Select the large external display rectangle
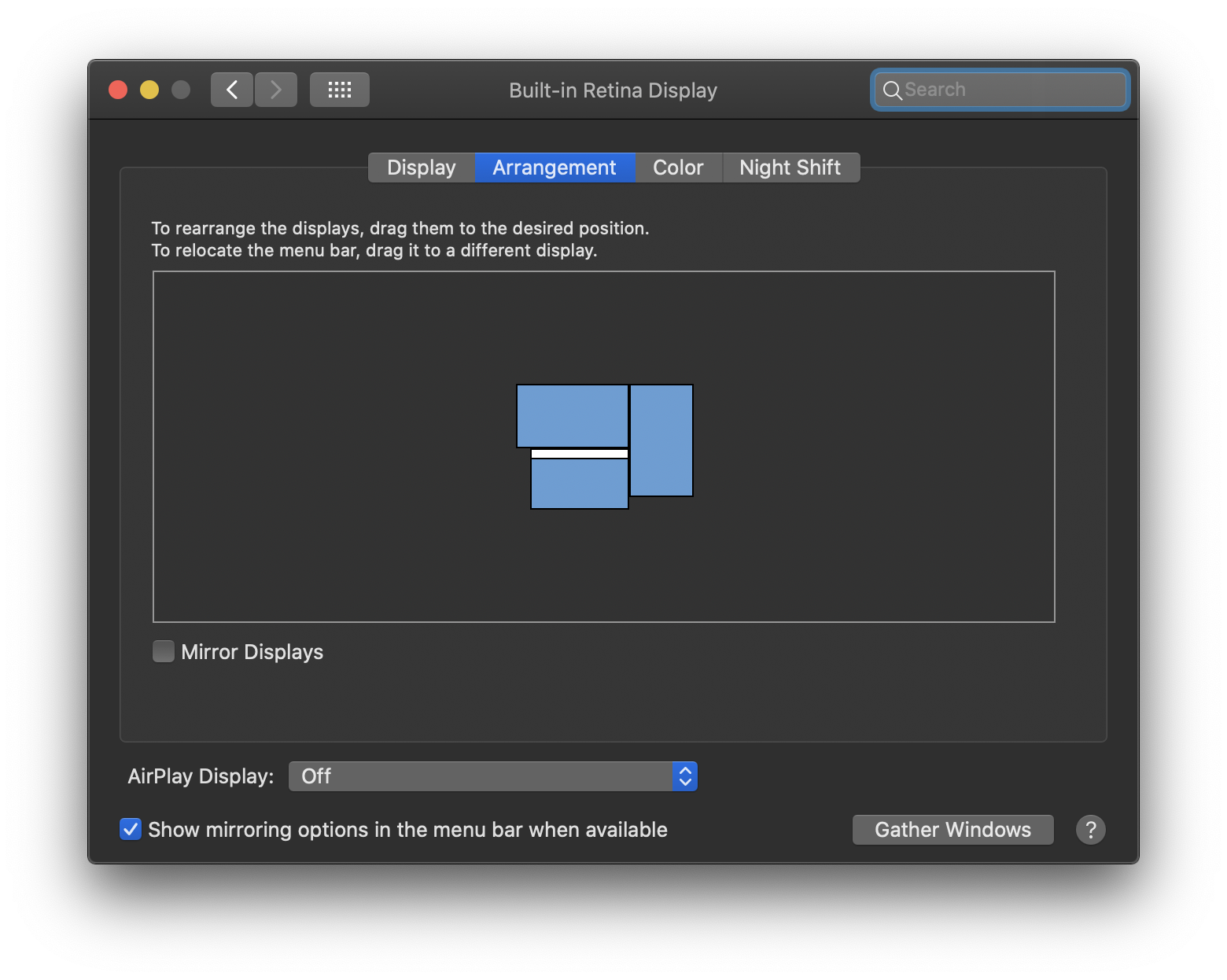 point(661,440)
